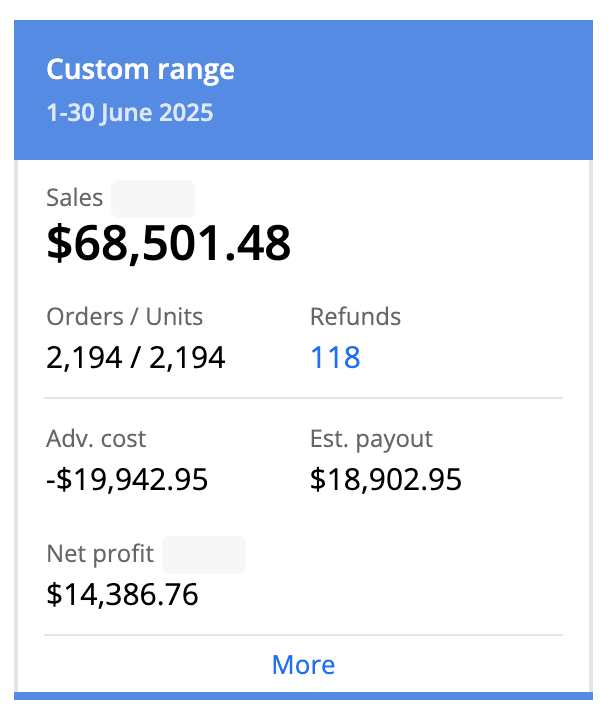The width and height of the screenshot is (612, 722).
Task: Click the Orders / Units label
Action: (124, 317)
